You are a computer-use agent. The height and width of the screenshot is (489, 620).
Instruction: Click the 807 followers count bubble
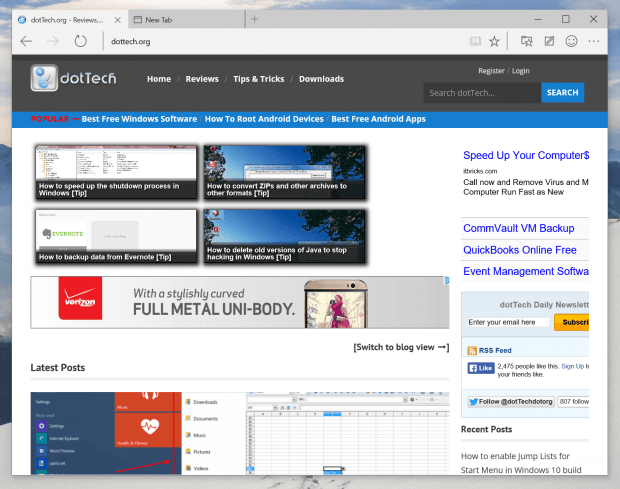(x=573, y=402)
